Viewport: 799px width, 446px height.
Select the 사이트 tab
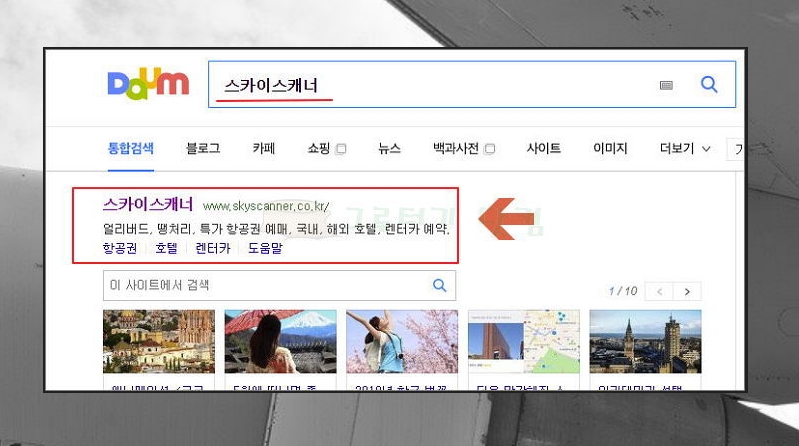(544, 148)
